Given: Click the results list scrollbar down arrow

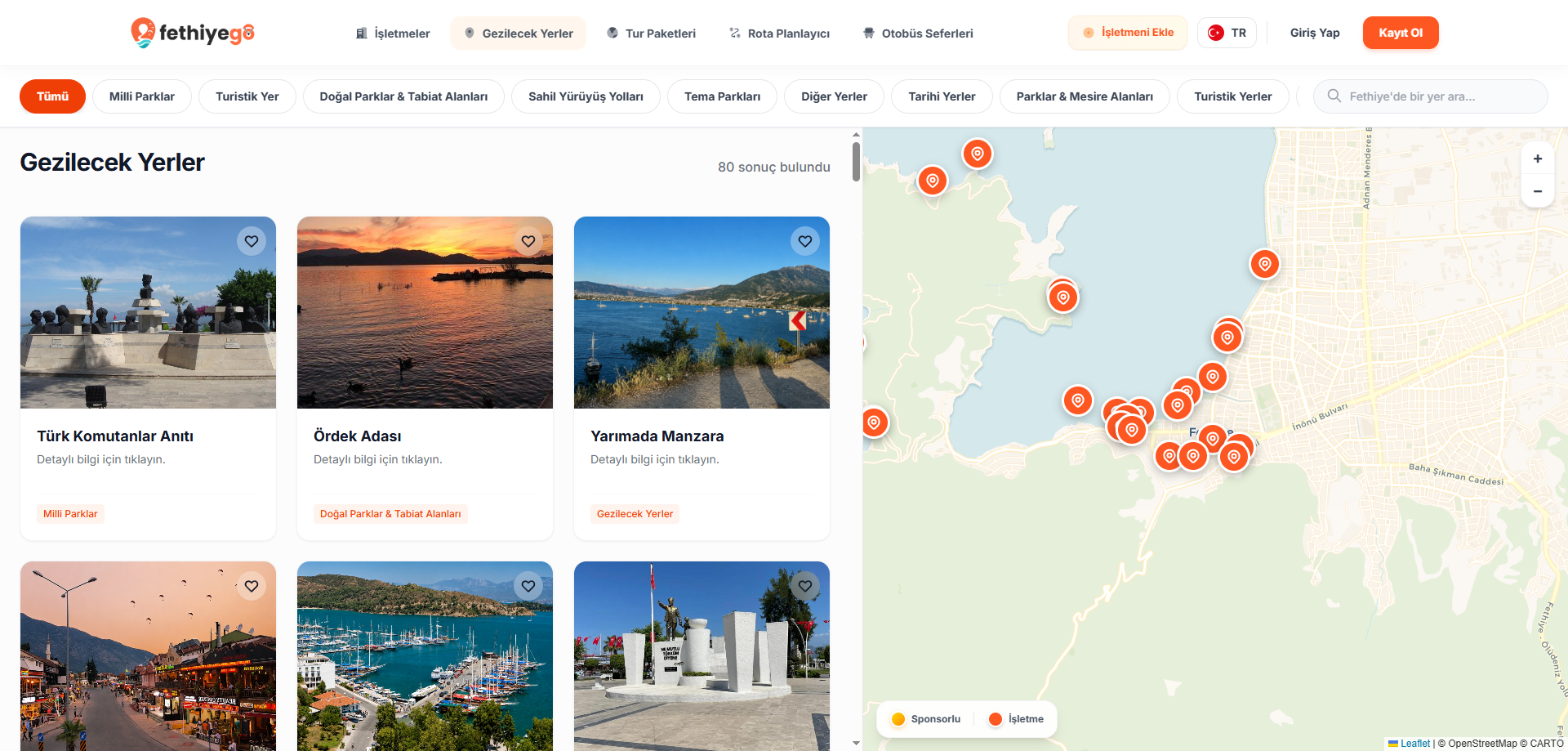Looking at the screenshot, I should click(x=856, y=743).
